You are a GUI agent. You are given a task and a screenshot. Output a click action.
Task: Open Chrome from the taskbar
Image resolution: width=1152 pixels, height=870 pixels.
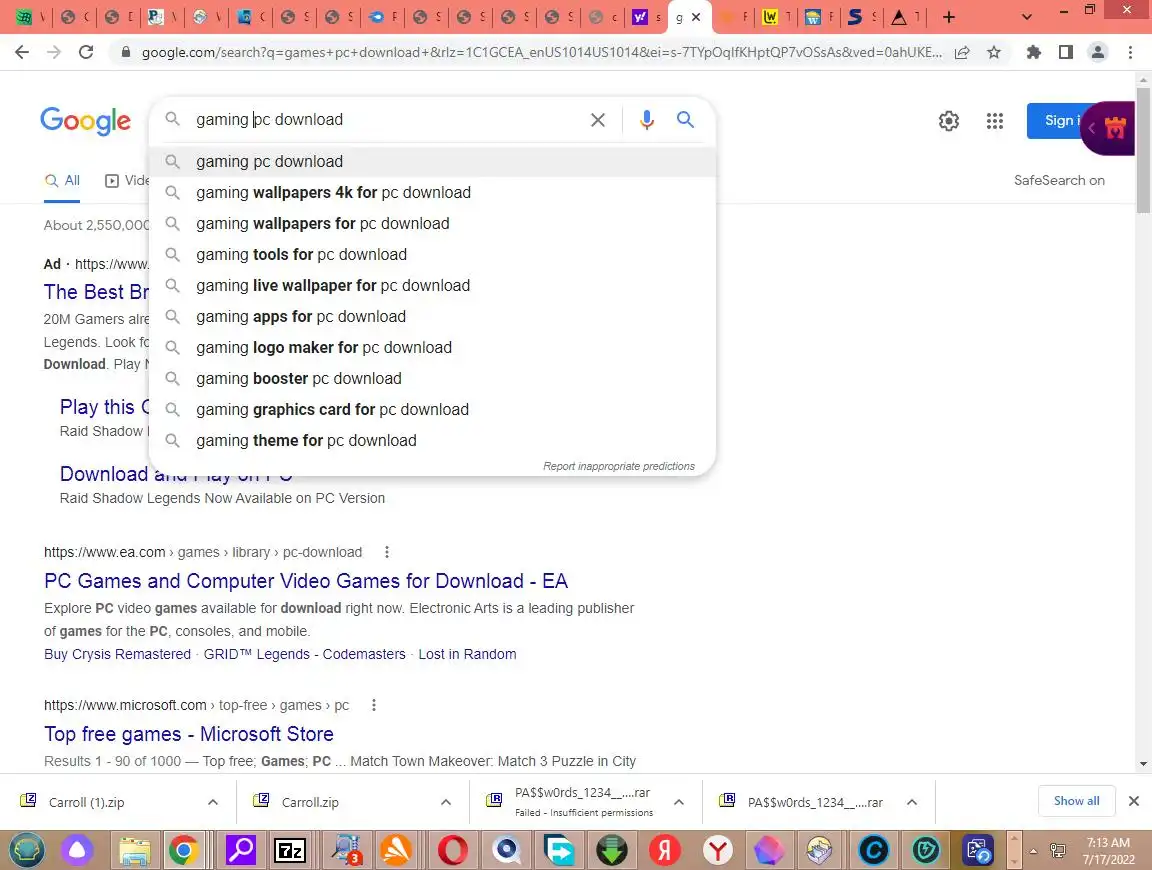pyautogui.click(x=183, y=851)
